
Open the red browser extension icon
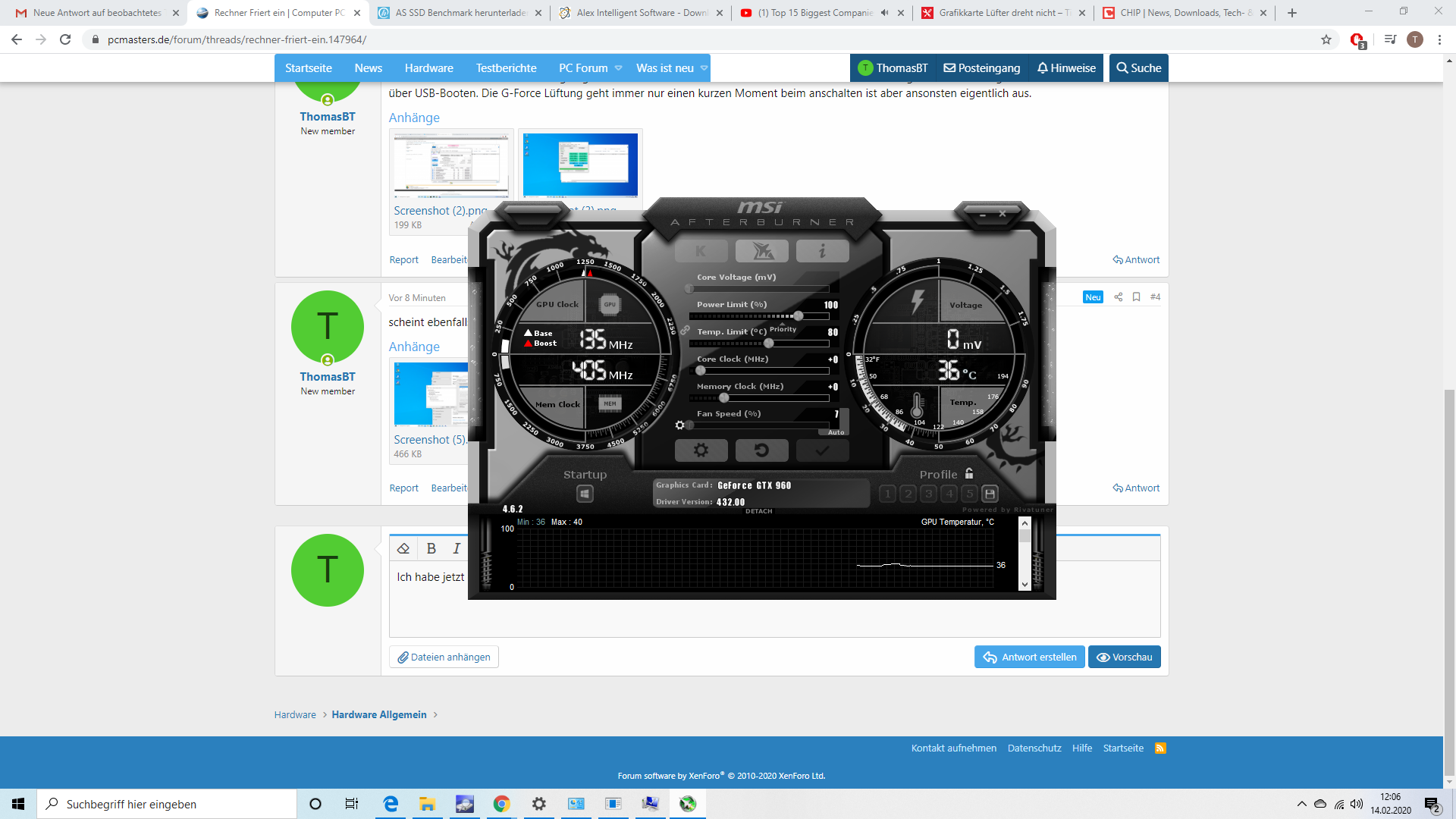[1357, 40]
